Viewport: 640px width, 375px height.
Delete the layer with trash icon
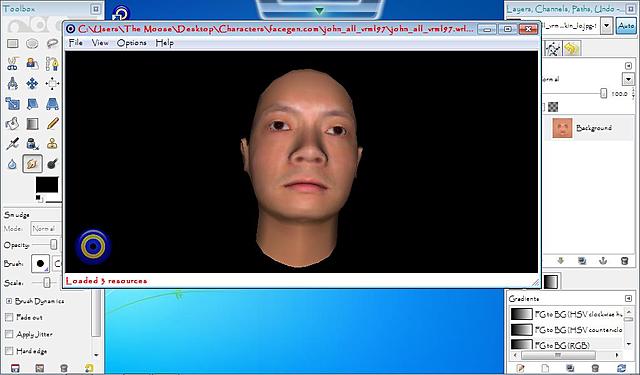click(624, 261)
